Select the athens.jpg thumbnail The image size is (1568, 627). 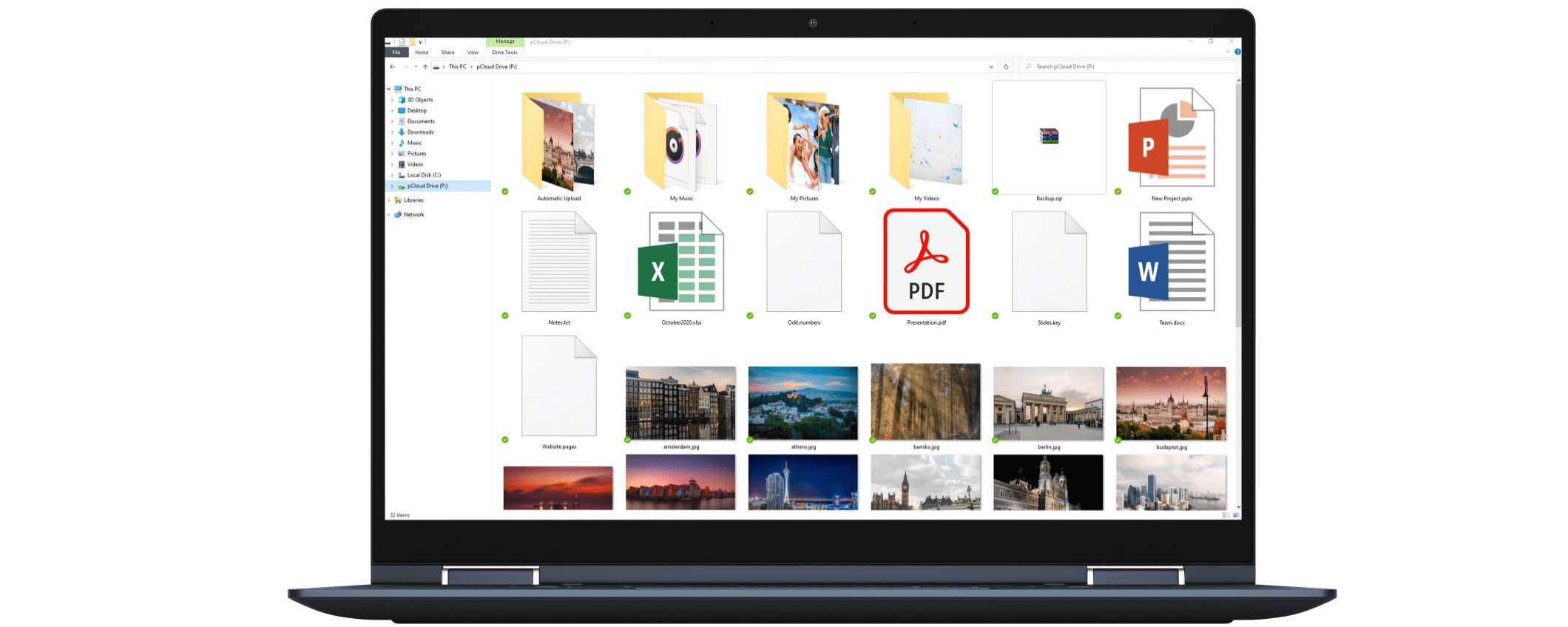coord(803,403)
